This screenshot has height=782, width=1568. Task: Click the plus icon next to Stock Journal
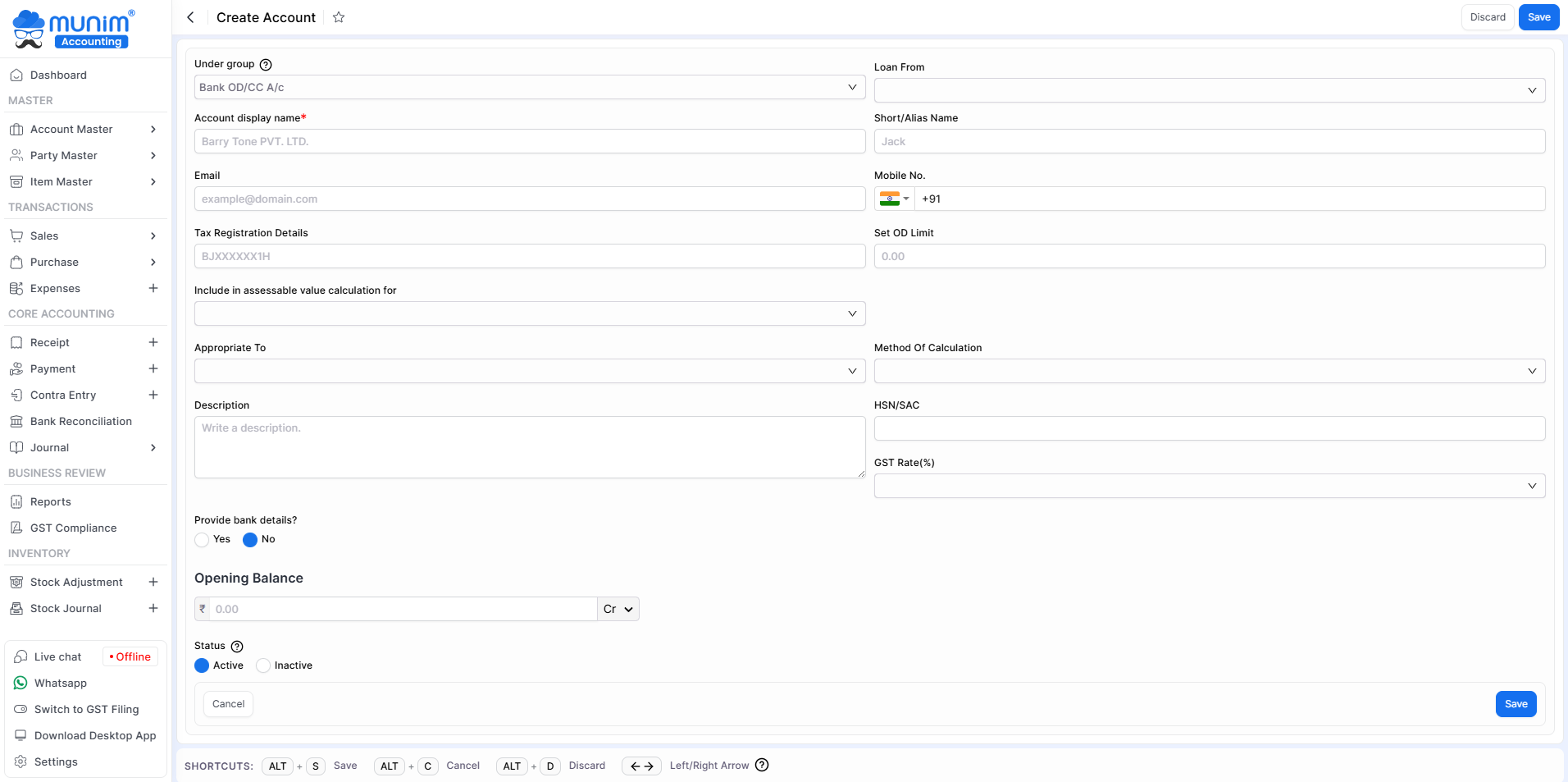(x=153, y=608)
